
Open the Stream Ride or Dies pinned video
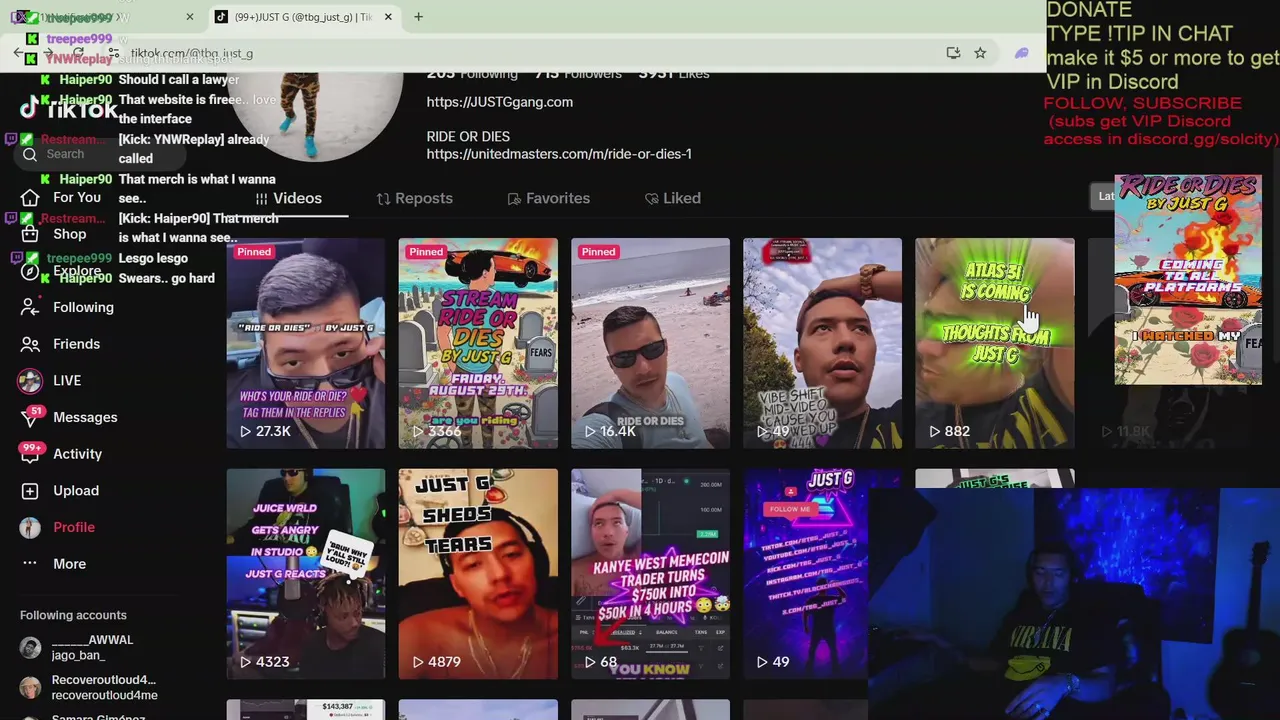click(478, 343)
